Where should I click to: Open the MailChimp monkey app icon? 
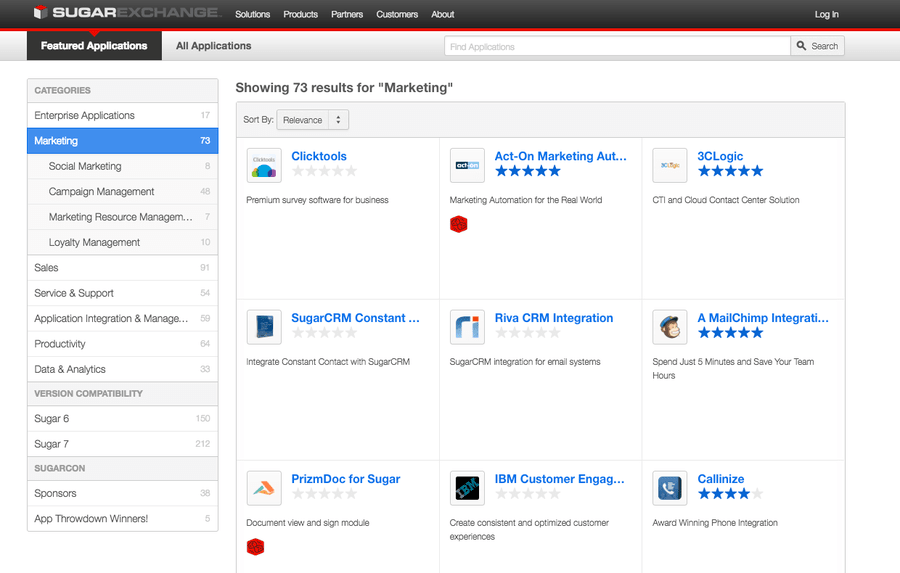pyautogui.click(x=670, y=327)
